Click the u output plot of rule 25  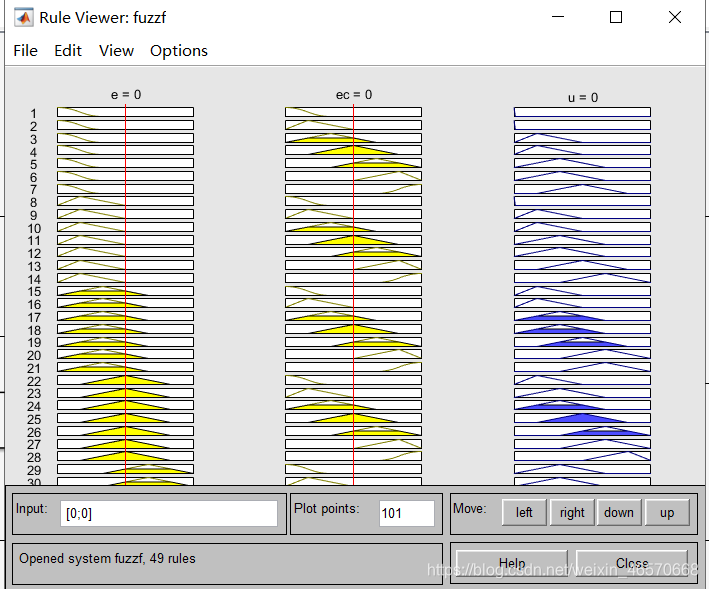(x=582, y=418)
